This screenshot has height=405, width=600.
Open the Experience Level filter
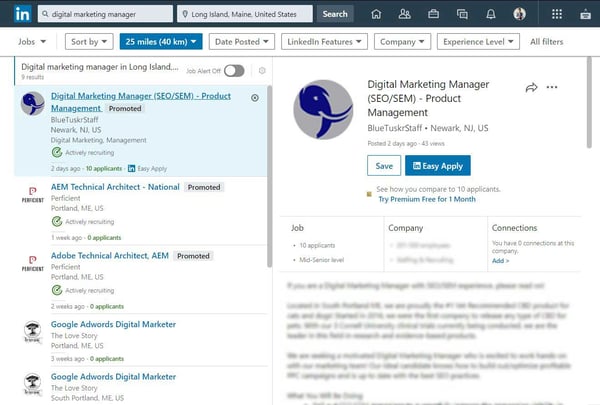pos(478,42)
